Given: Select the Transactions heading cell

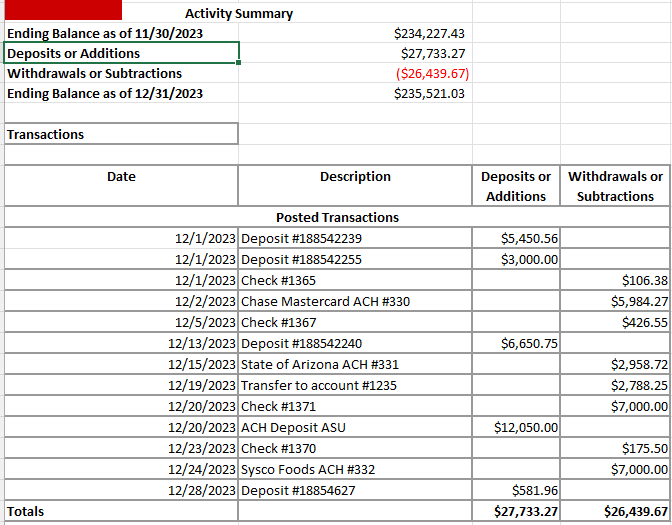Looking at the screenshot, I should click(x=121, y=134).
